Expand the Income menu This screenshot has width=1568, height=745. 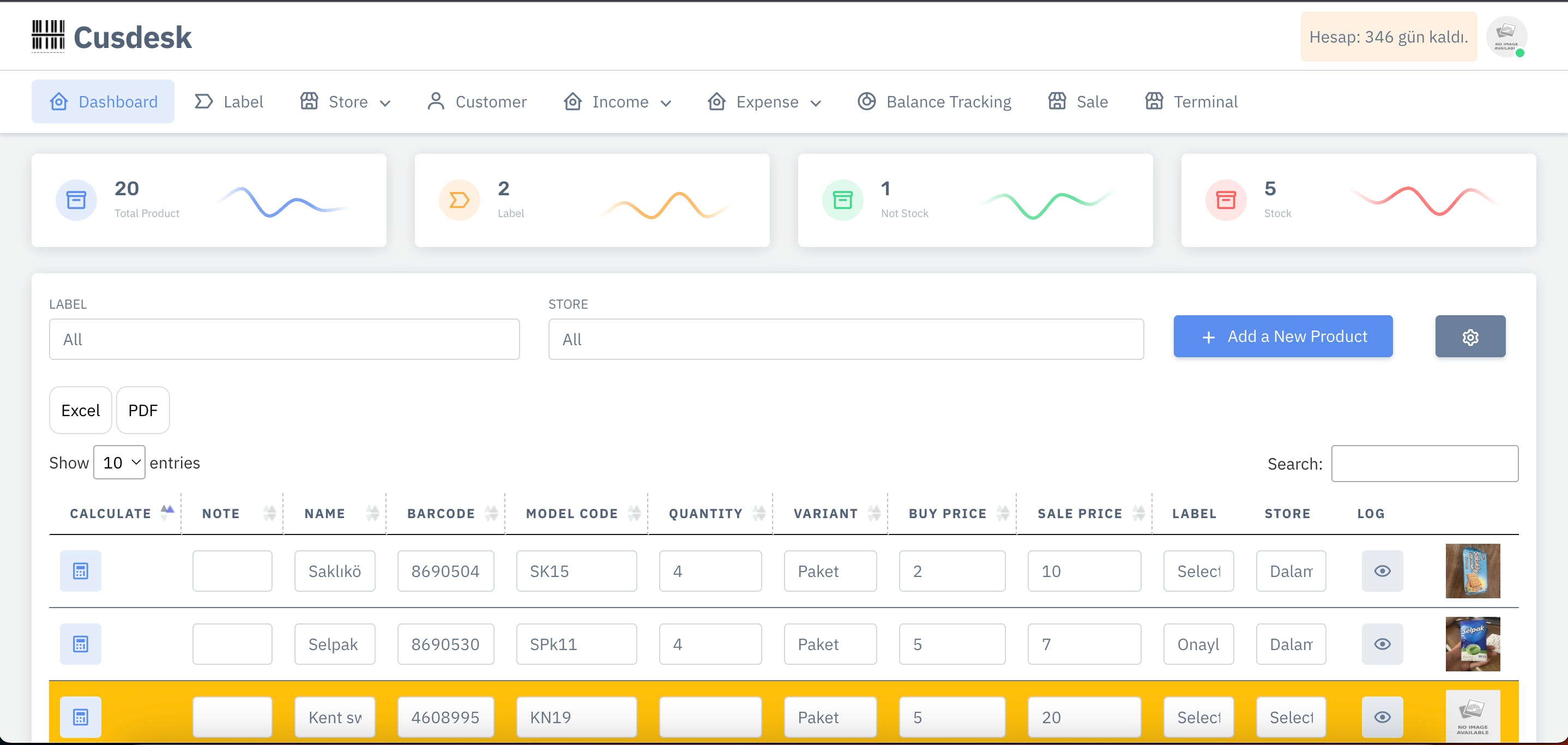pos(617,101)
